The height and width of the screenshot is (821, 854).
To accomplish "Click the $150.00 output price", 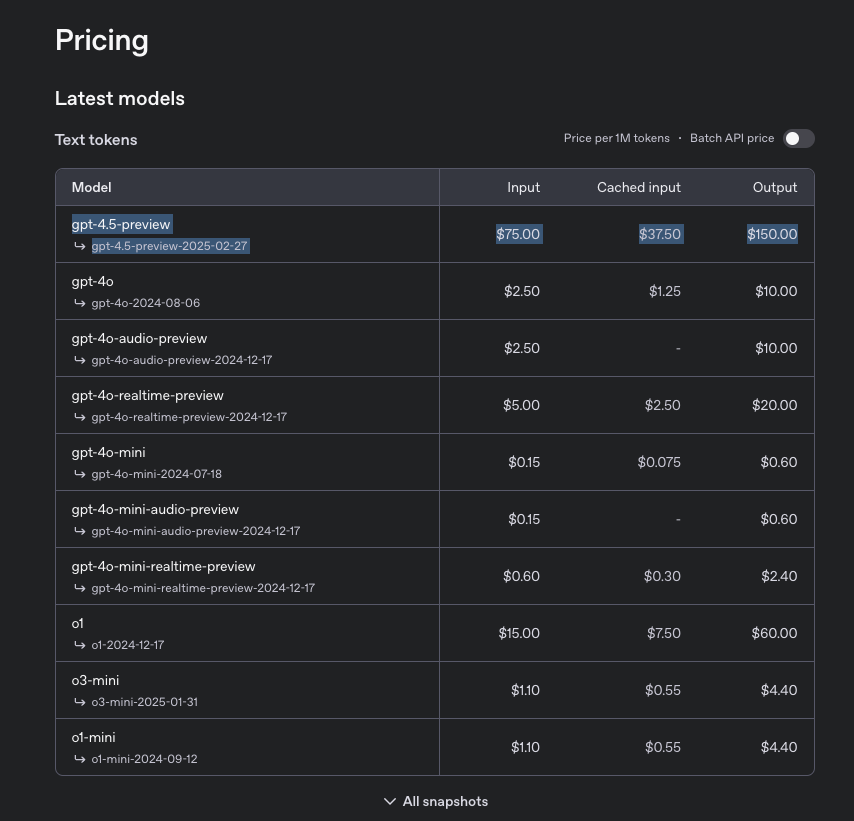I will coord(772,234).
